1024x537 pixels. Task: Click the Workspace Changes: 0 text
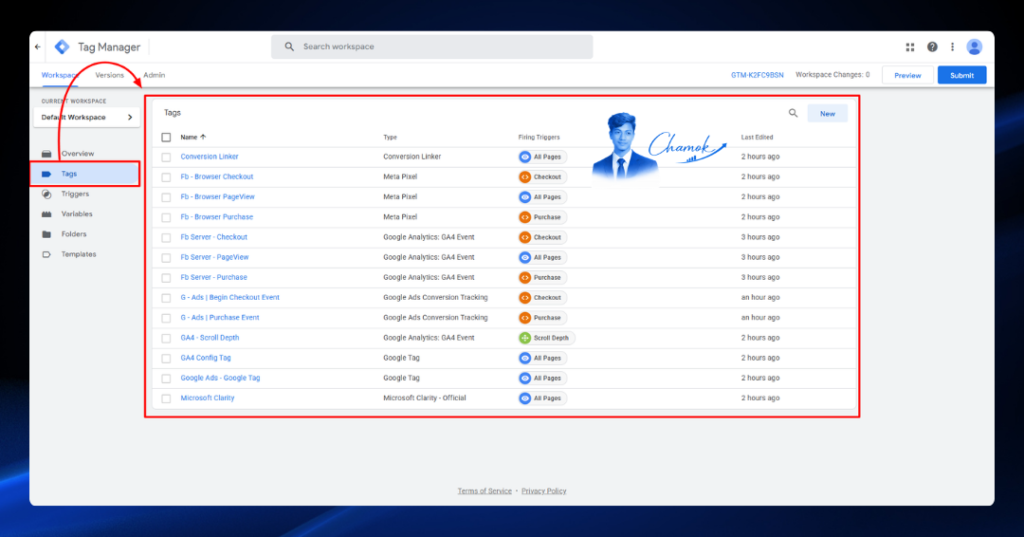tap(833, 74)
